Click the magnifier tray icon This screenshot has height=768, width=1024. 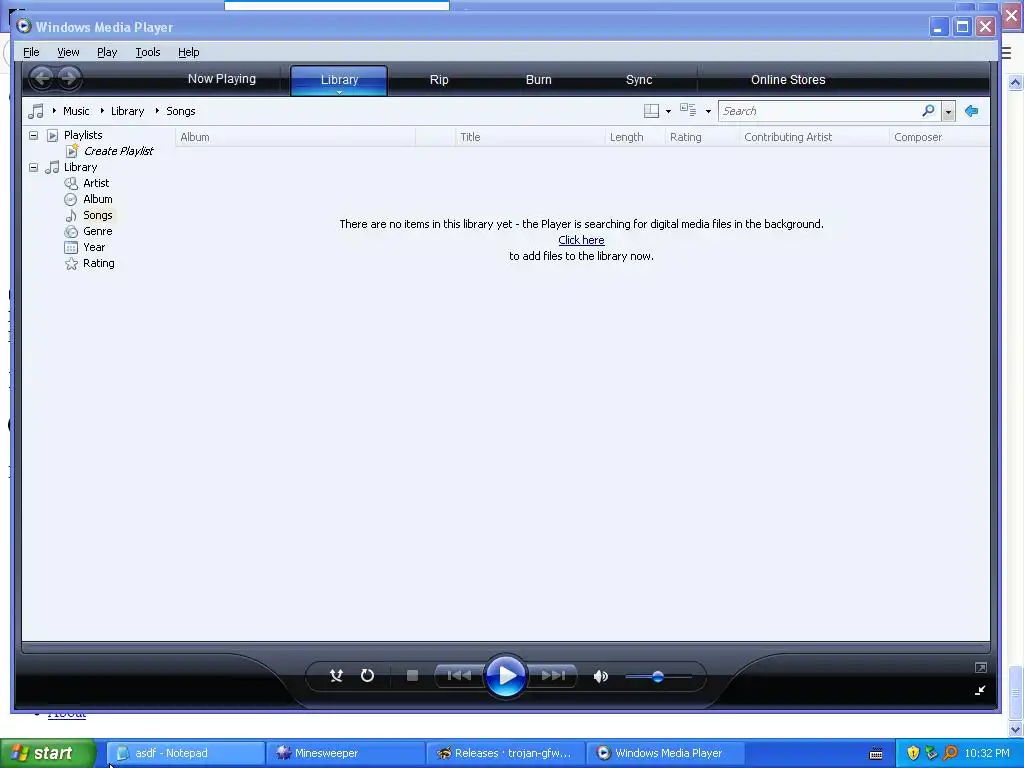950,753
